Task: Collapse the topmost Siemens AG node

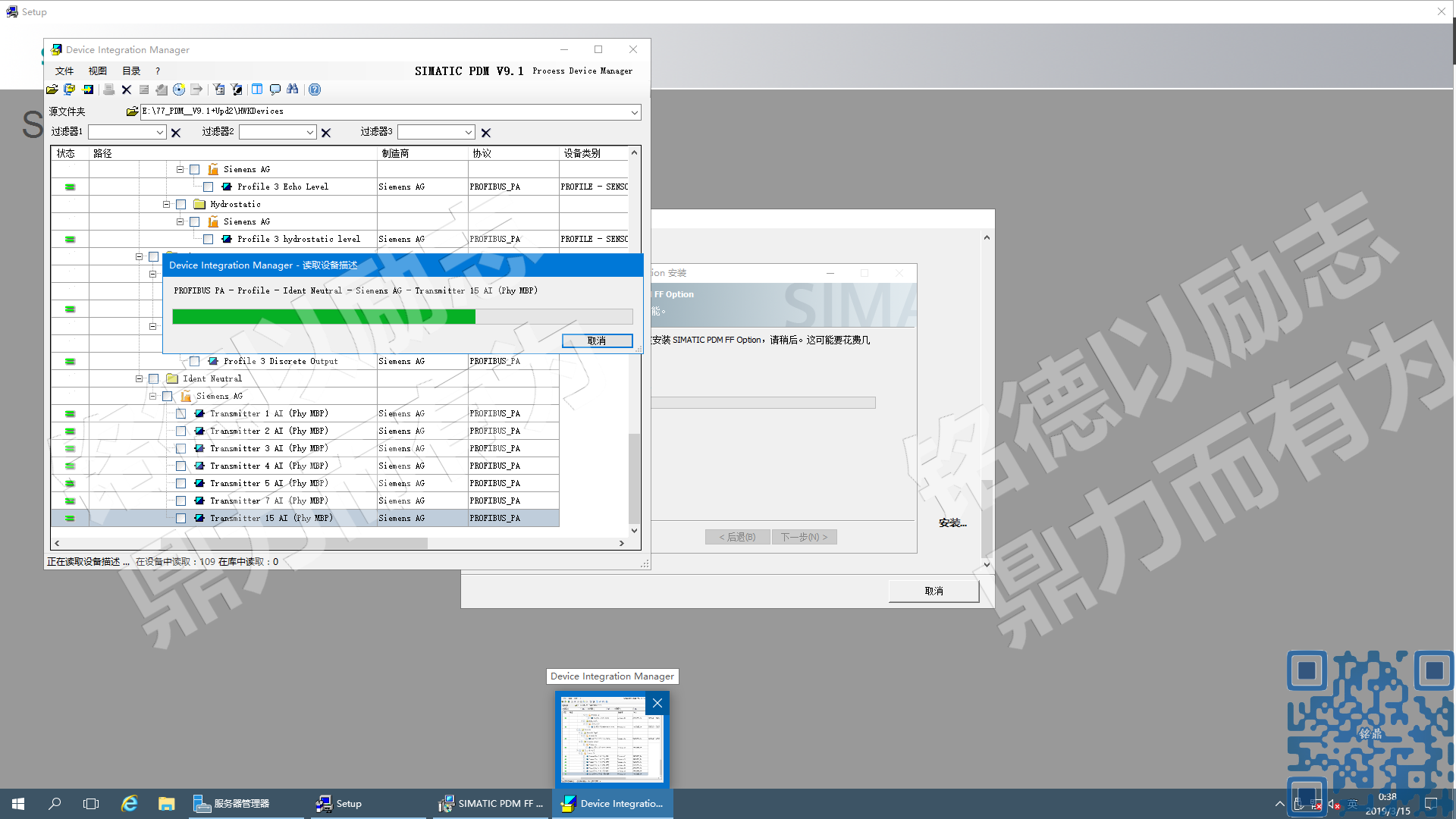Action: (x=180, y=170)
